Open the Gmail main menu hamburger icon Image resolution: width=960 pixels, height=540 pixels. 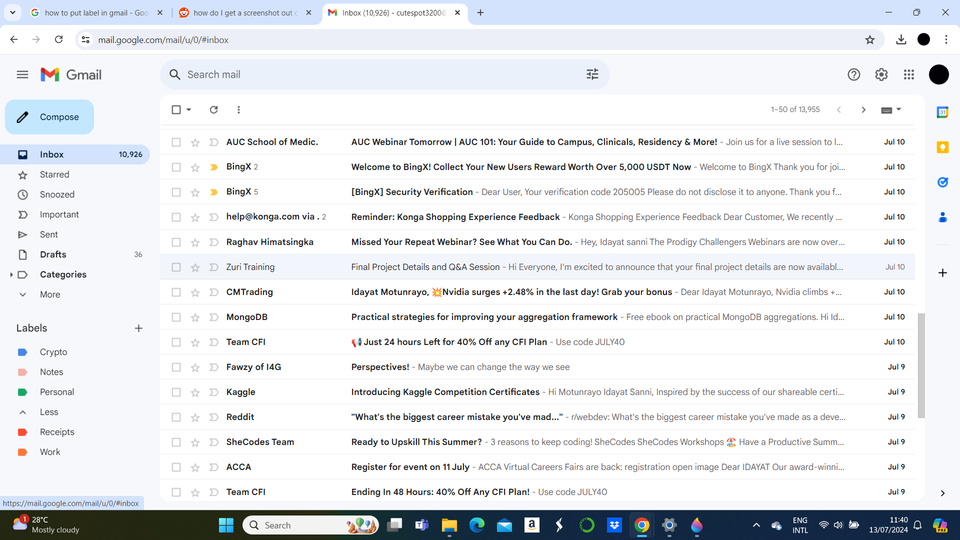pos(23,75)
